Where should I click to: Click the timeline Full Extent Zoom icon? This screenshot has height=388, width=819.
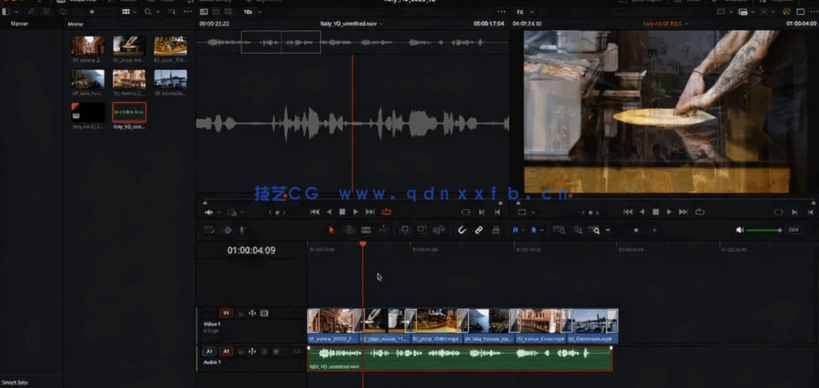pos(559,230)
